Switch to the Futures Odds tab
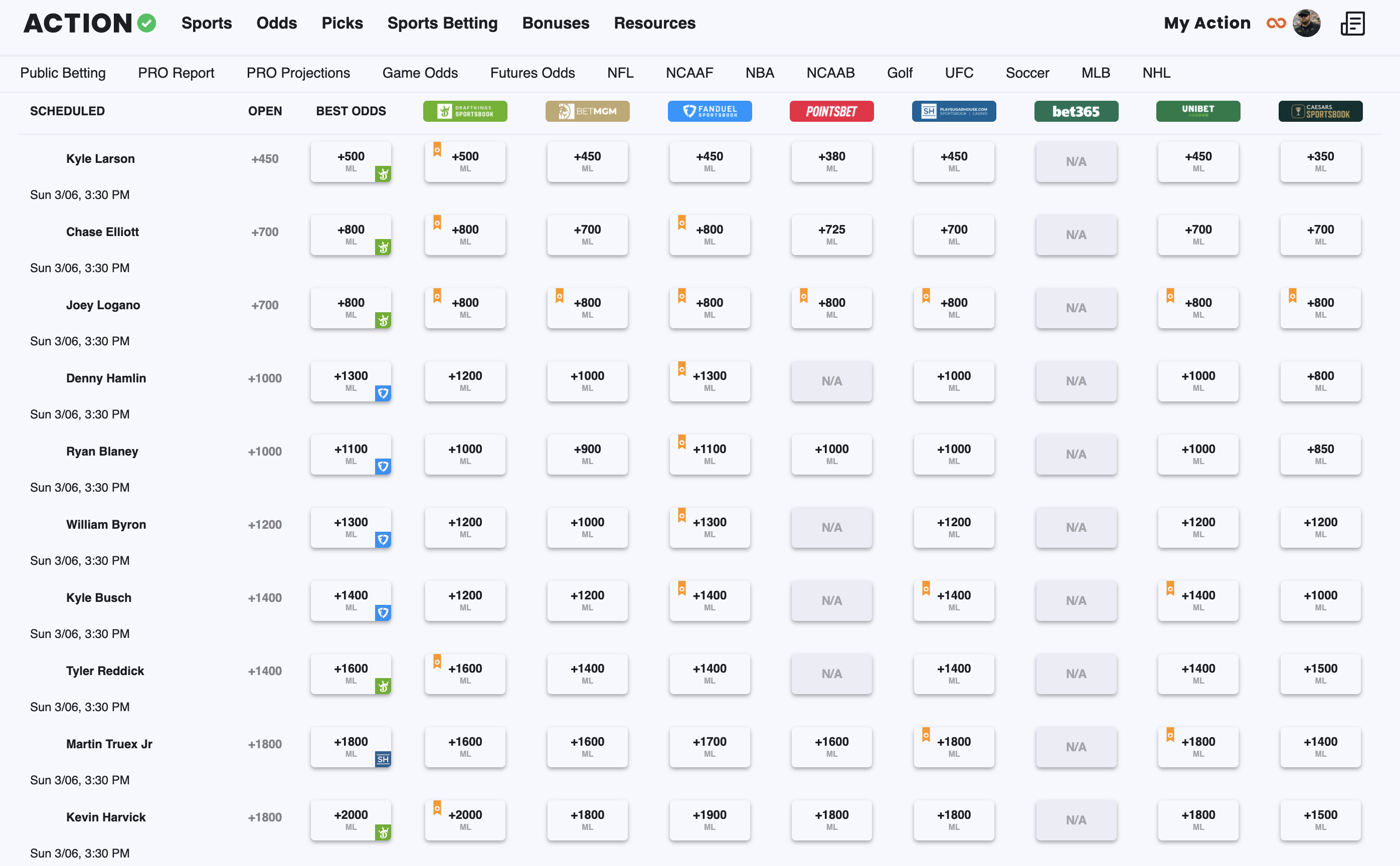This screenshot has width=1400, height=866. tap(532, 73)
